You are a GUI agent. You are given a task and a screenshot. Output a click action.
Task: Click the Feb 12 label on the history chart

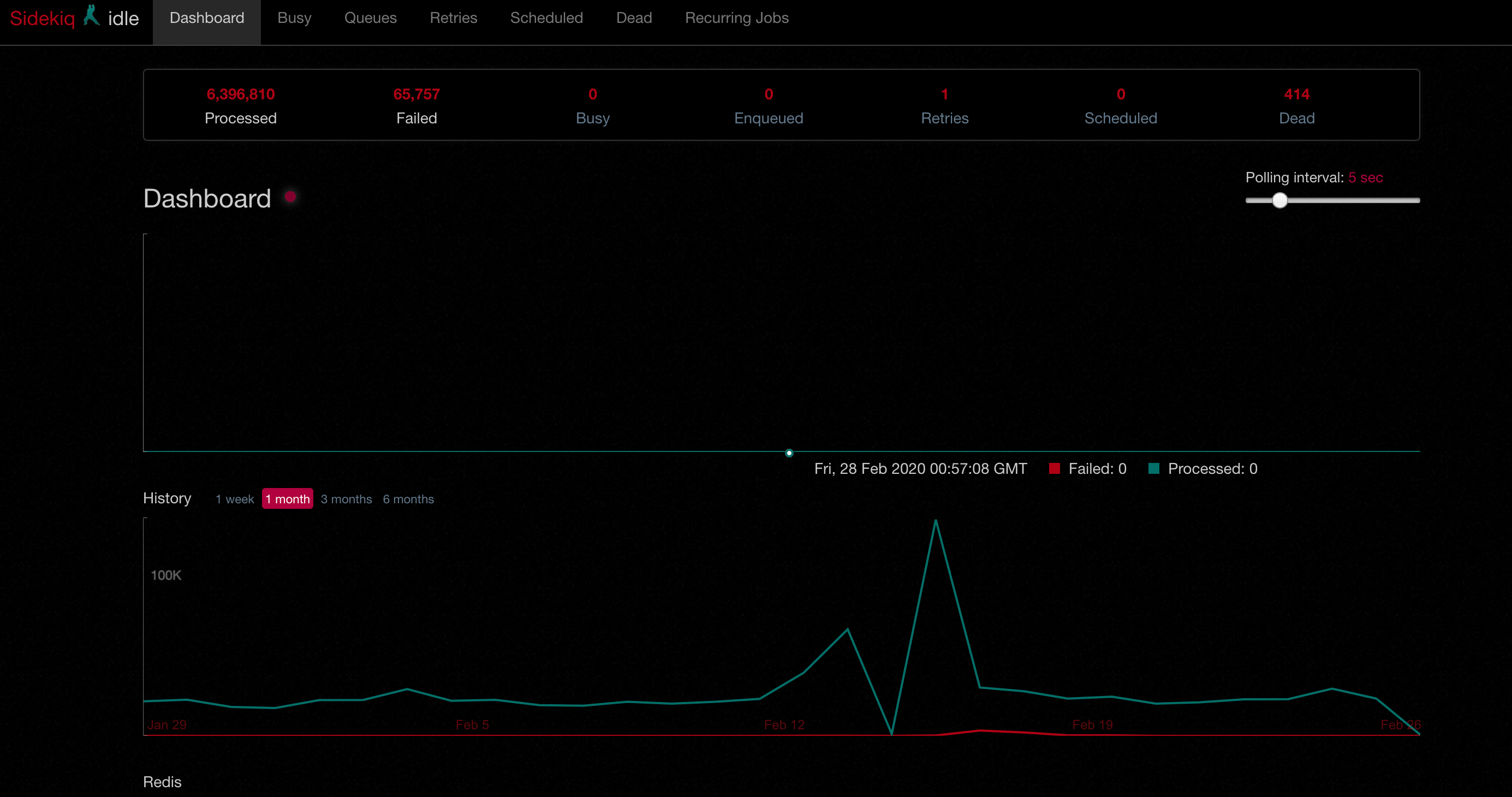(x=784, y=724)
